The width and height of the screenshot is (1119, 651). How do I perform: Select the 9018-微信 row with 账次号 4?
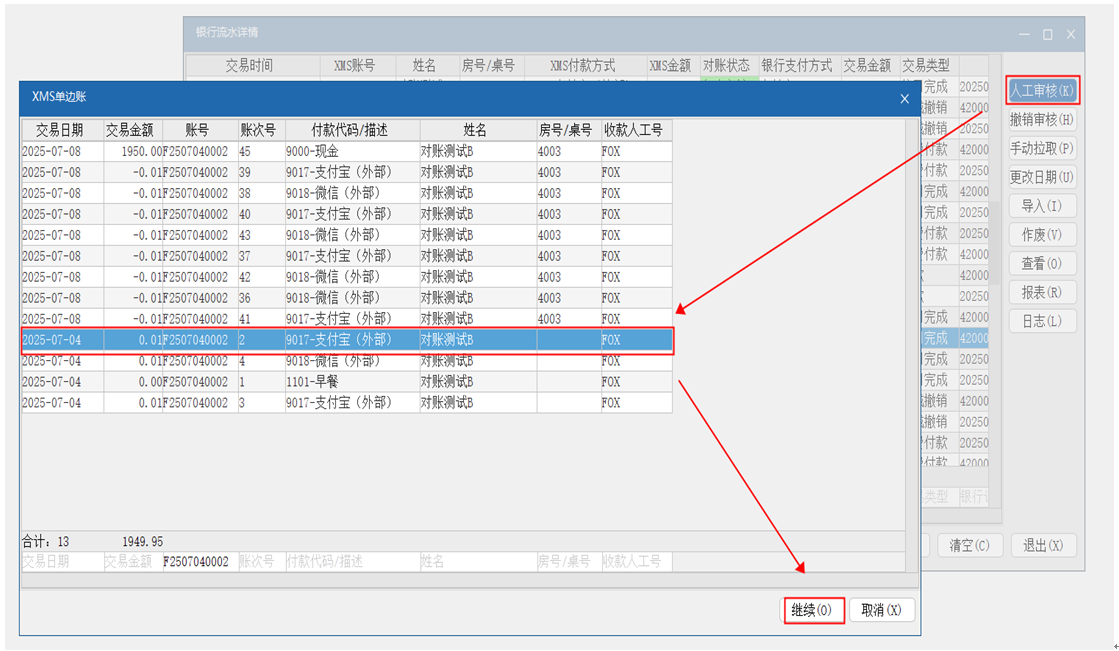(347, 360)
